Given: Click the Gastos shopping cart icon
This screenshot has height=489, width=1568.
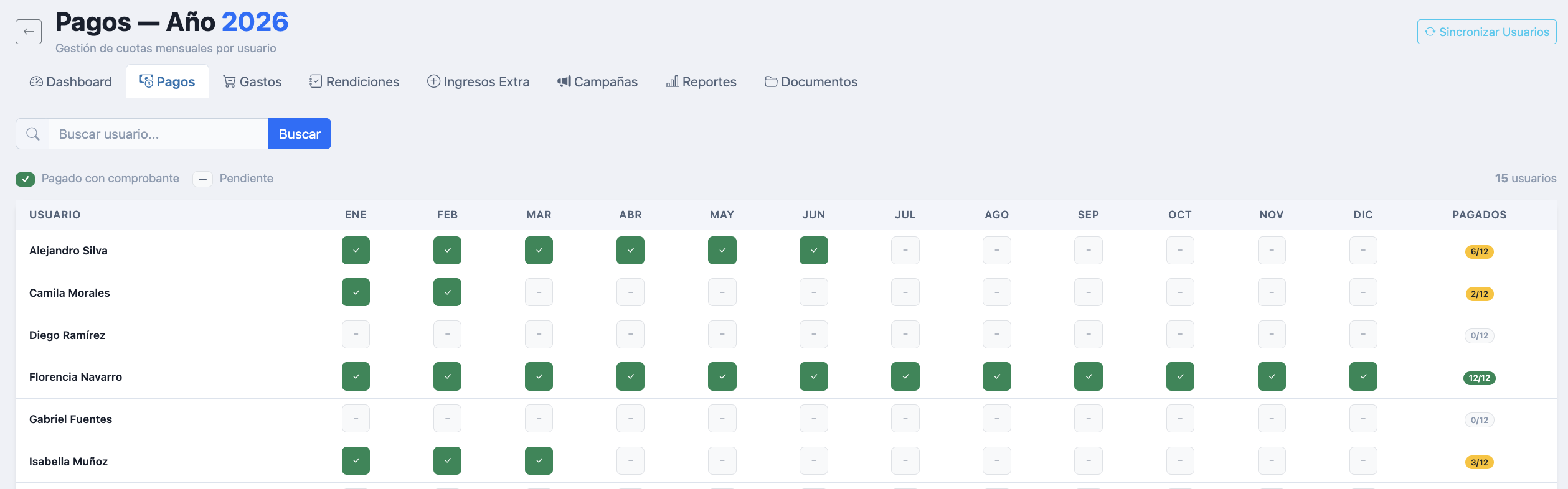Looking at the screenshot, I should [230, 81].
